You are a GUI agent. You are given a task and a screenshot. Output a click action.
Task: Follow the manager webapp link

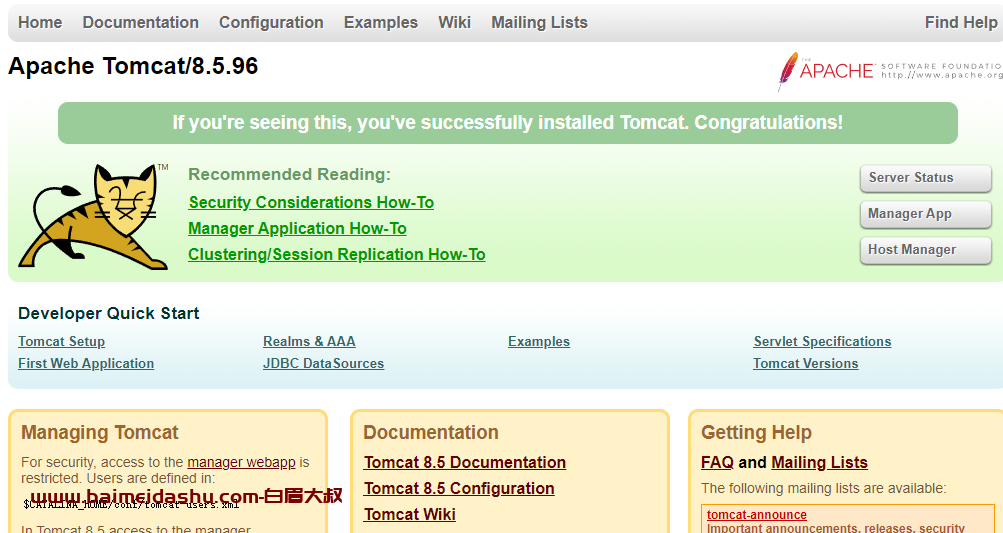click(x=241, y=462)
